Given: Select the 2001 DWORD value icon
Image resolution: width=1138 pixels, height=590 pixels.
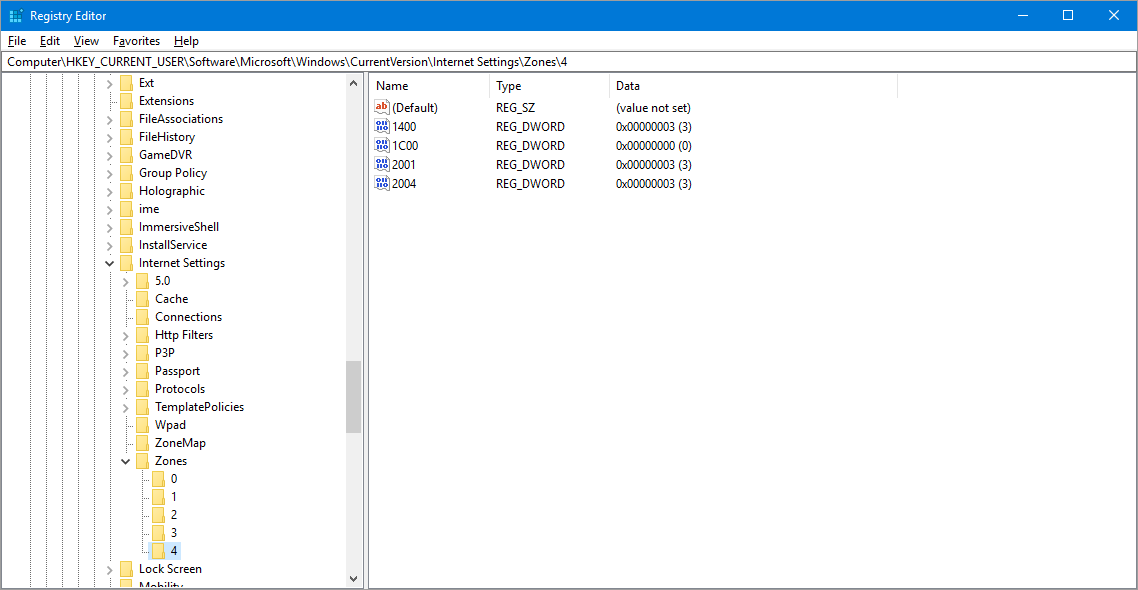Looking at the screenshot, I should [x=382, y=164].
